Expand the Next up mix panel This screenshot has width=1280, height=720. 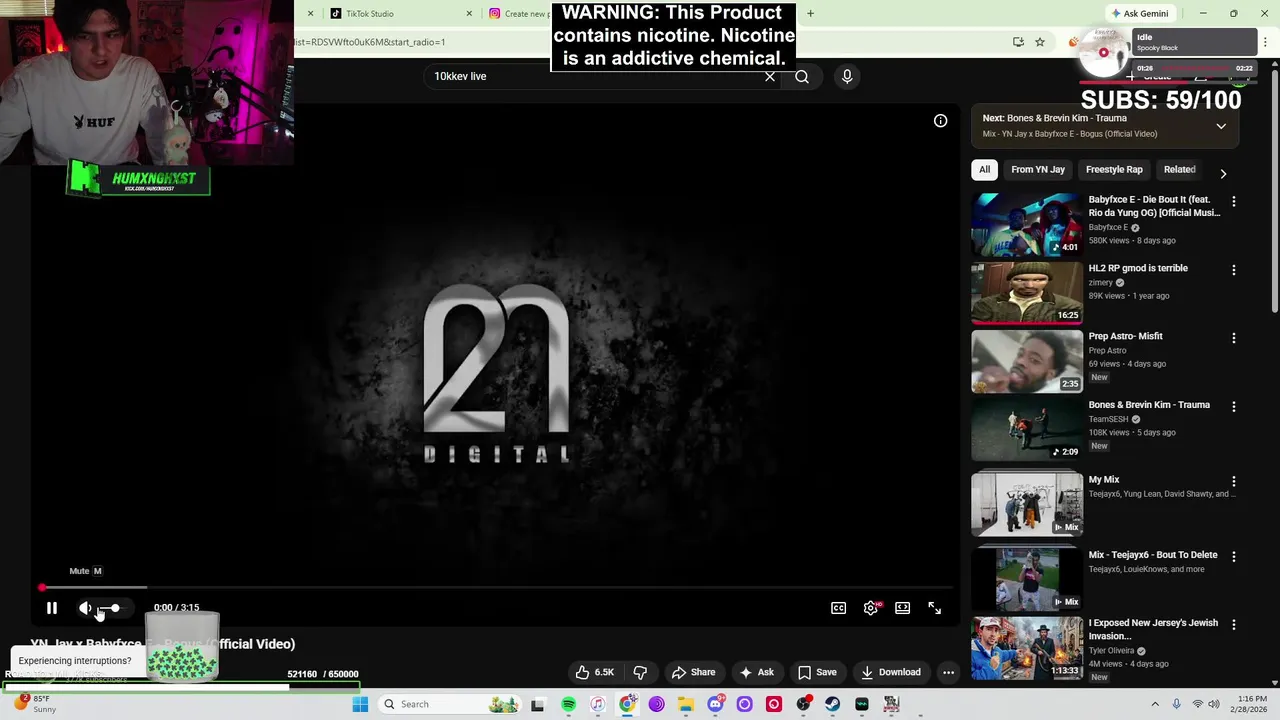click(x=1221, y=126)
